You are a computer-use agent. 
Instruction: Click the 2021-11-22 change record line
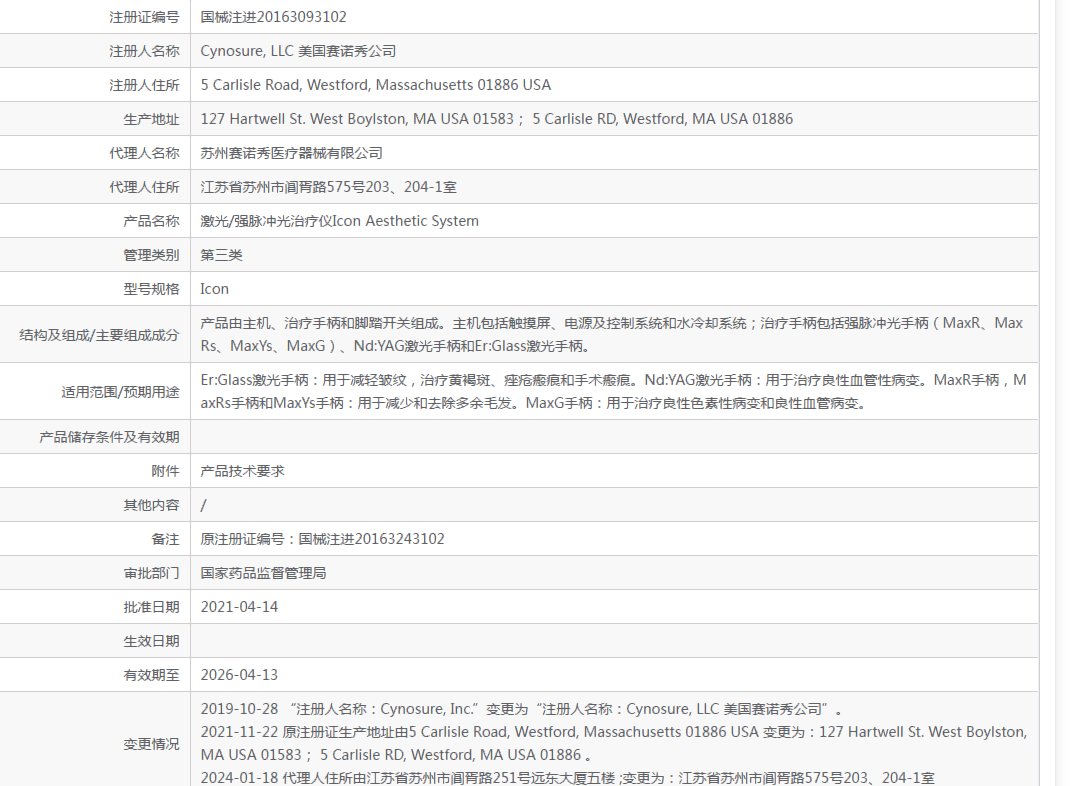pos(613,744)
